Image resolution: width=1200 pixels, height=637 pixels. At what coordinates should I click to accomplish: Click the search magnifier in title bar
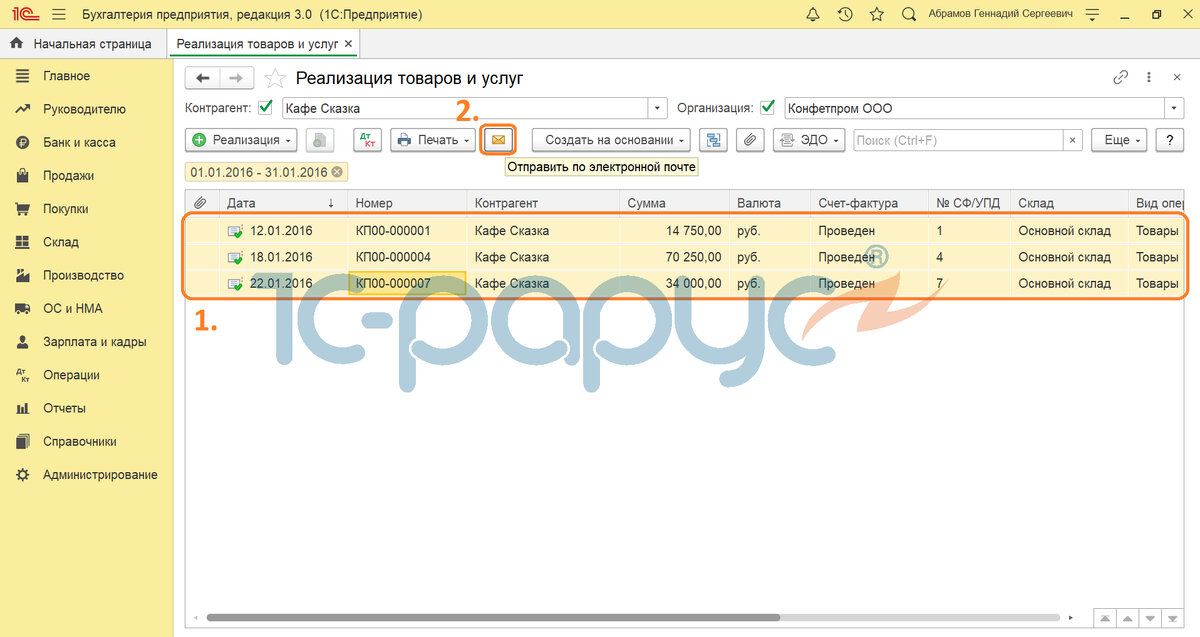pyautogui.click(x=908, y=15)
